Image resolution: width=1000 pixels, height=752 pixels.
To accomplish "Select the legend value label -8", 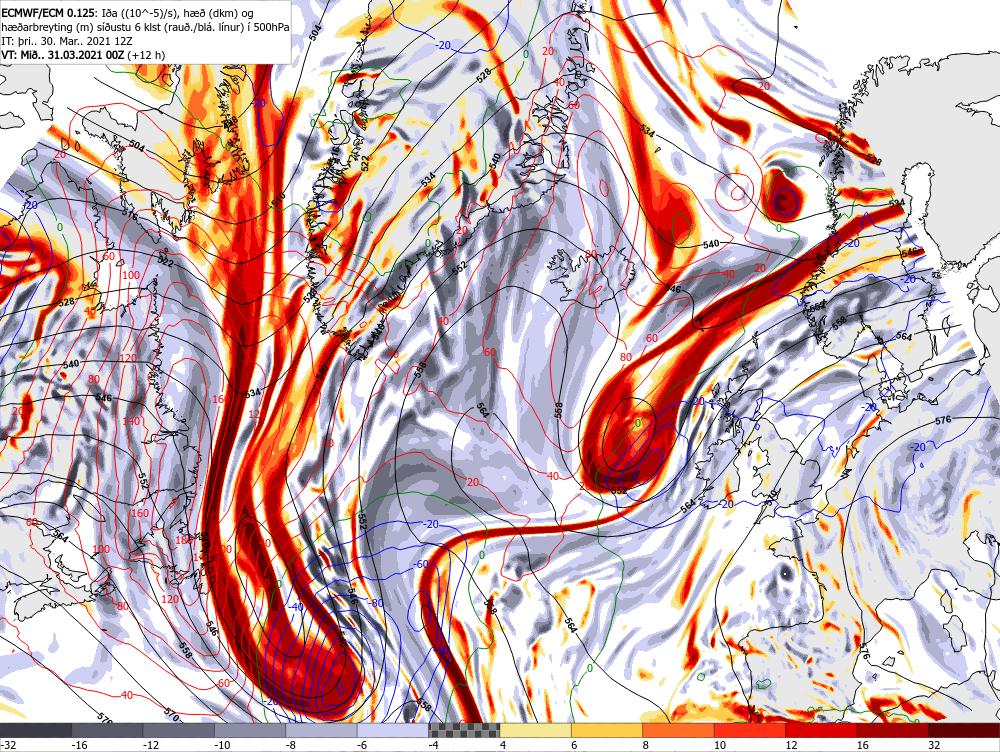I will click(291, 745).
